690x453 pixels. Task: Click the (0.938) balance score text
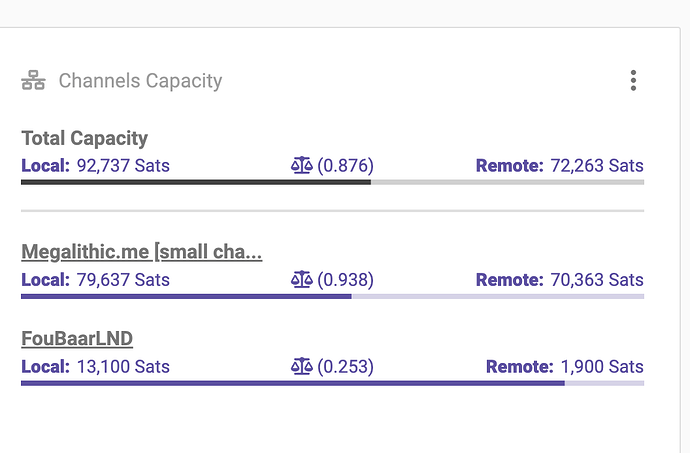tap(345, 280)
